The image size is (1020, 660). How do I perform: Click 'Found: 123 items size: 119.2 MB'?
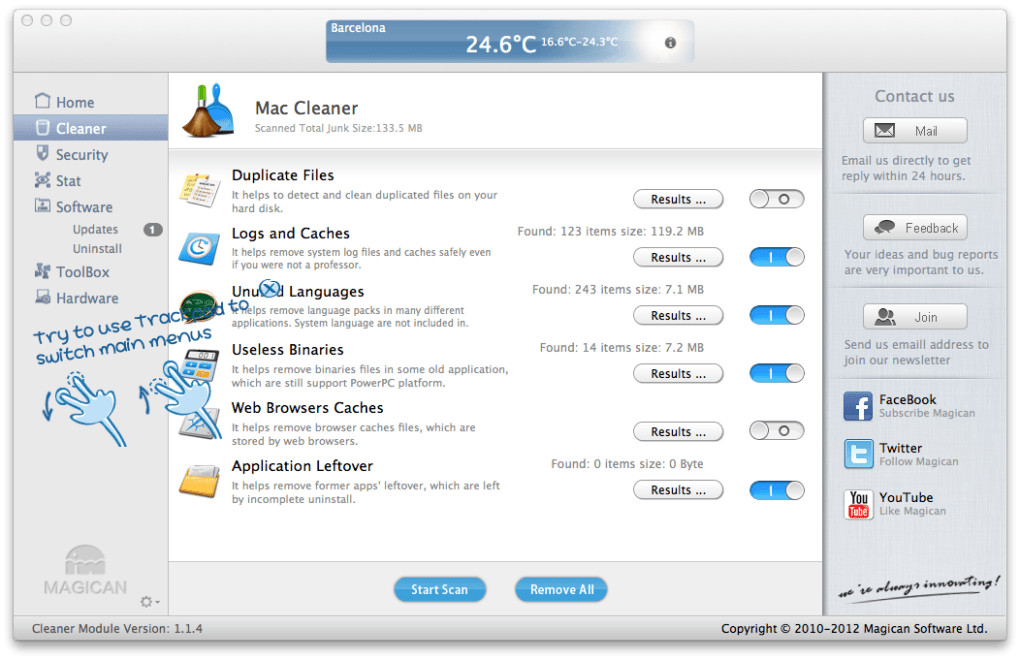pyautogui.click(x=610, y=231)
